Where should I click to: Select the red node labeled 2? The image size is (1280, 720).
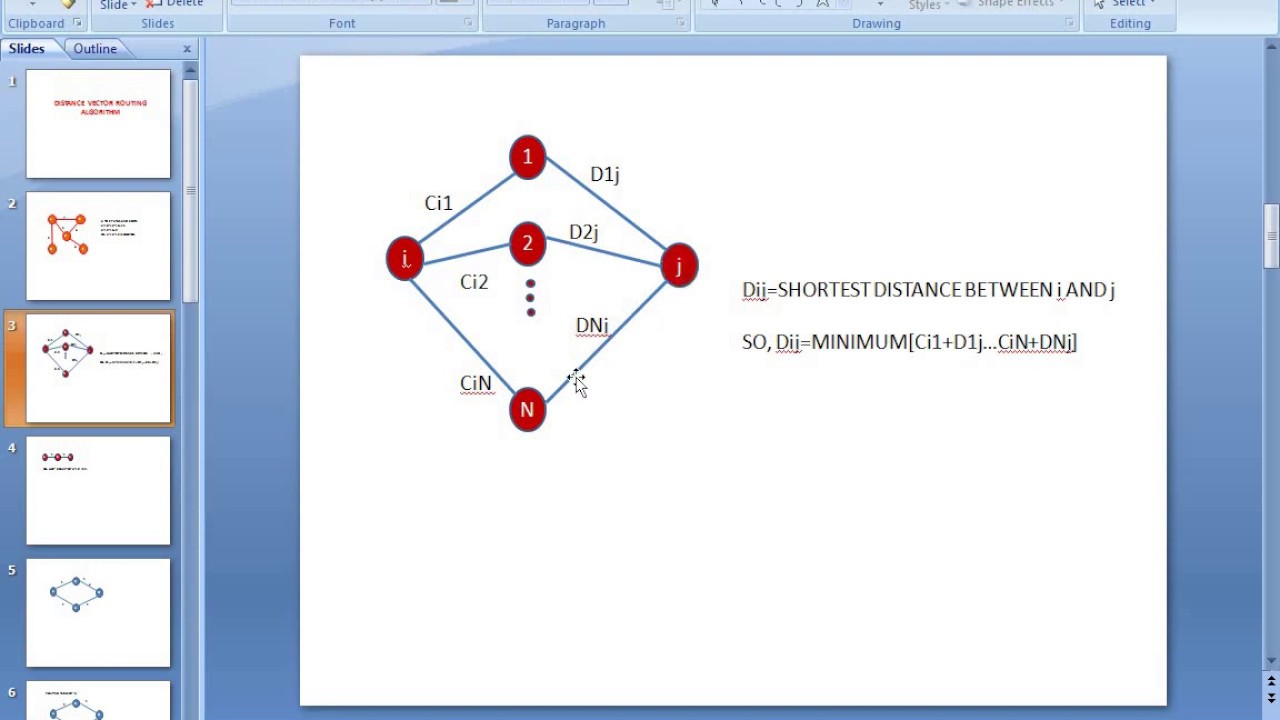pyautogui.click(x=527, y=243)
